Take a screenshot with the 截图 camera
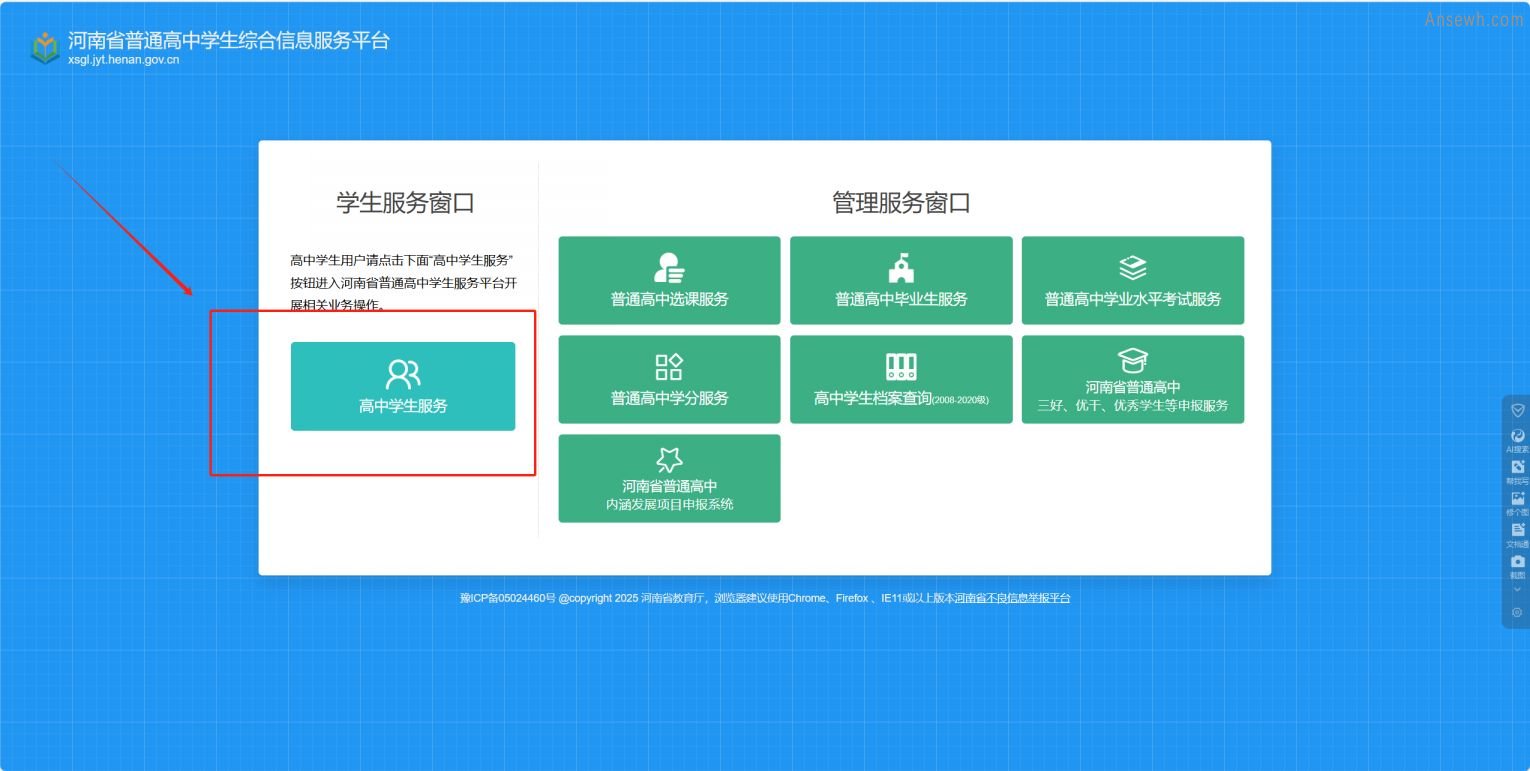 pos(1517,562)
